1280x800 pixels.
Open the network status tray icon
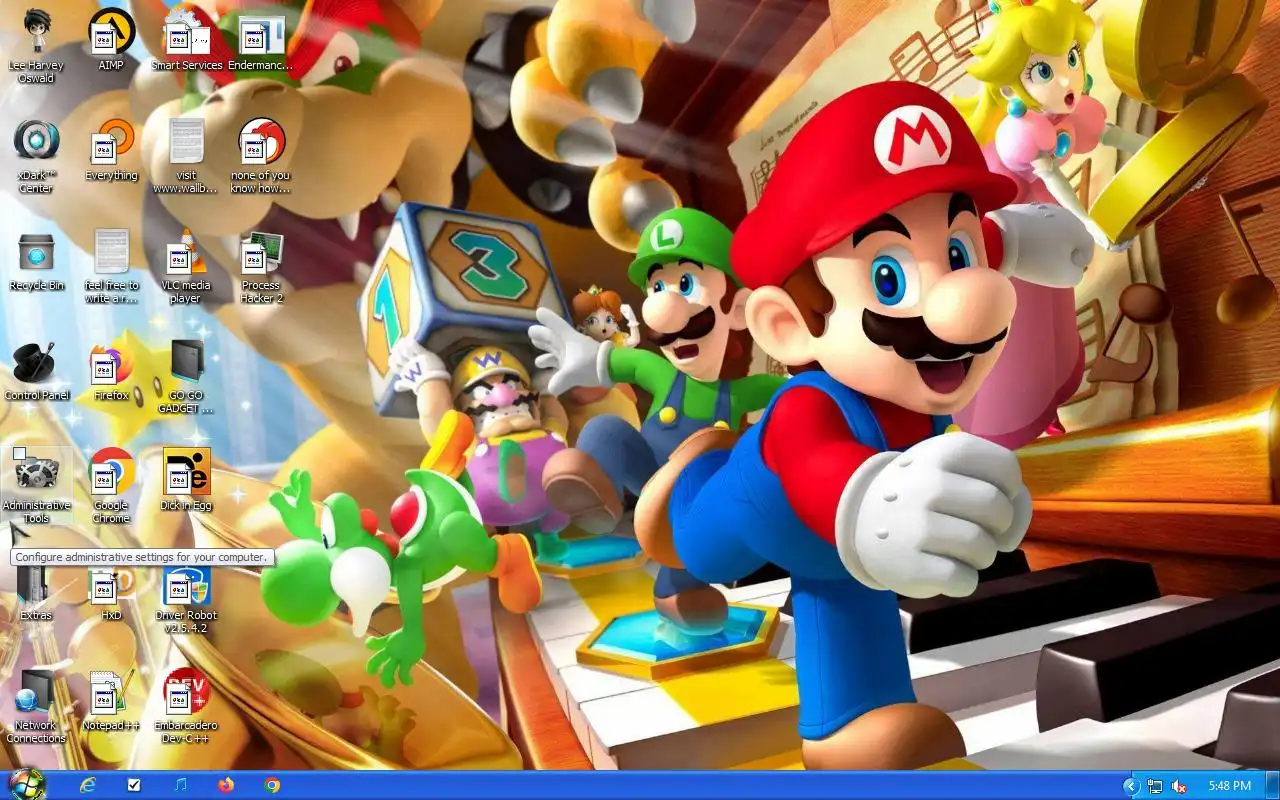click(1155, 786)
